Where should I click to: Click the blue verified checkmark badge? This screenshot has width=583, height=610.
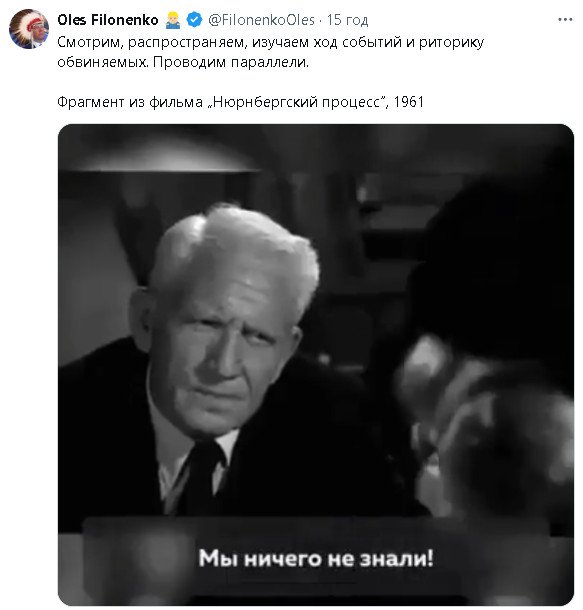click(194, 20)
